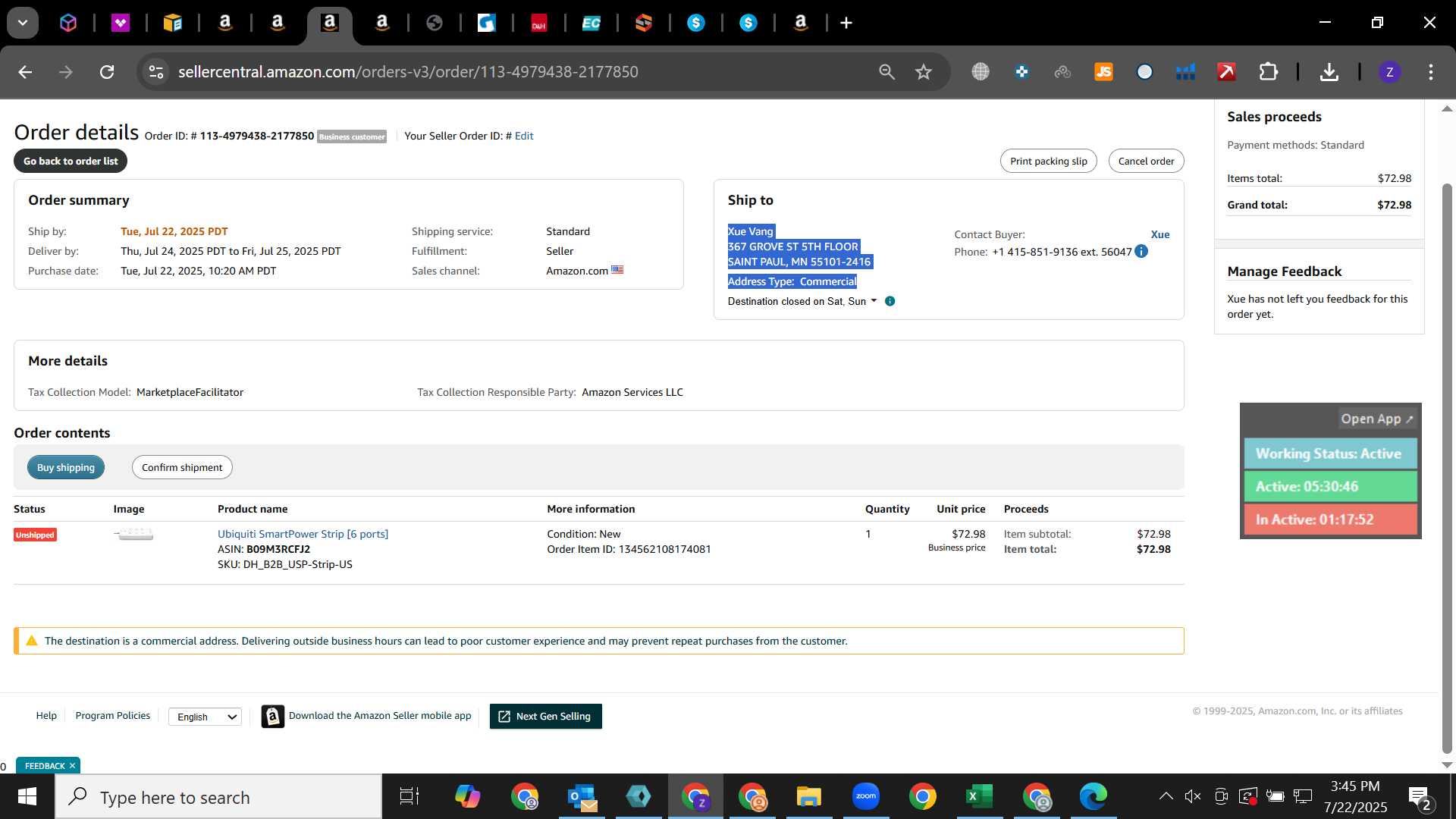
Task: Open Program Policies footer link
Action: pos(113,715)
